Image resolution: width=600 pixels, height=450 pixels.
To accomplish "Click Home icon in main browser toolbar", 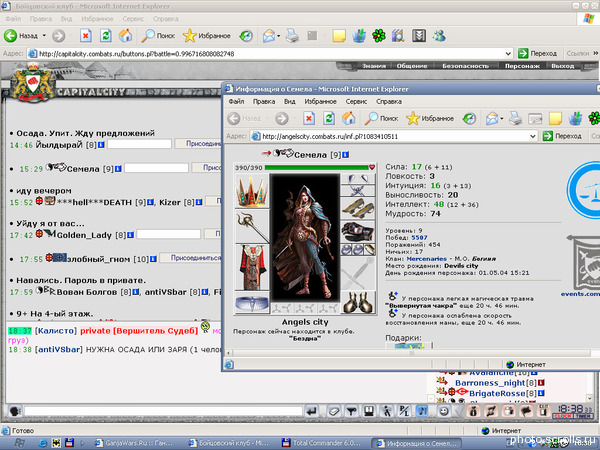I will coord(125,36).
